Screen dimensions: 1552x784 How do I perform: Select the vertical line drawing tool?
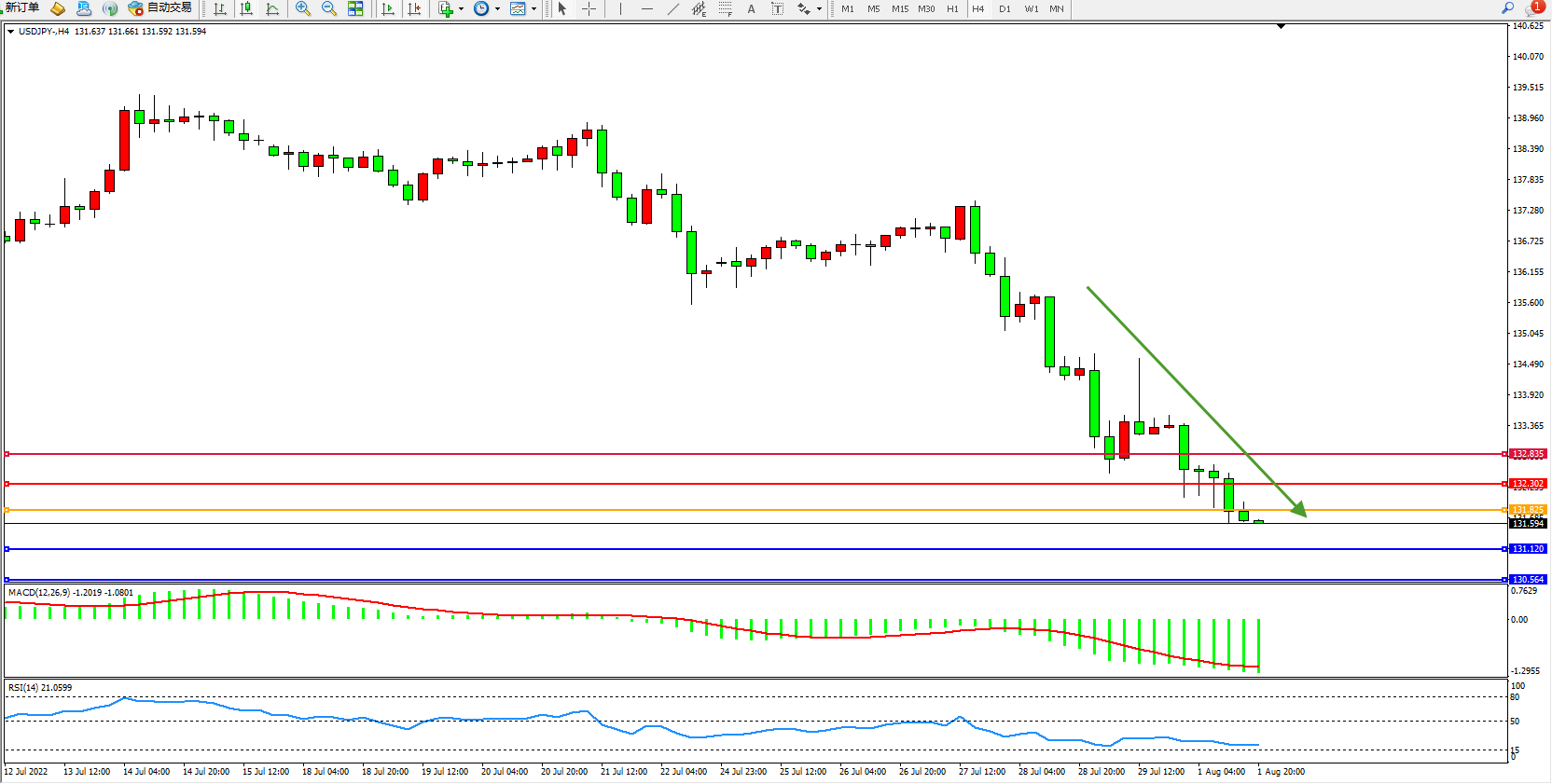tap(620, 8)
